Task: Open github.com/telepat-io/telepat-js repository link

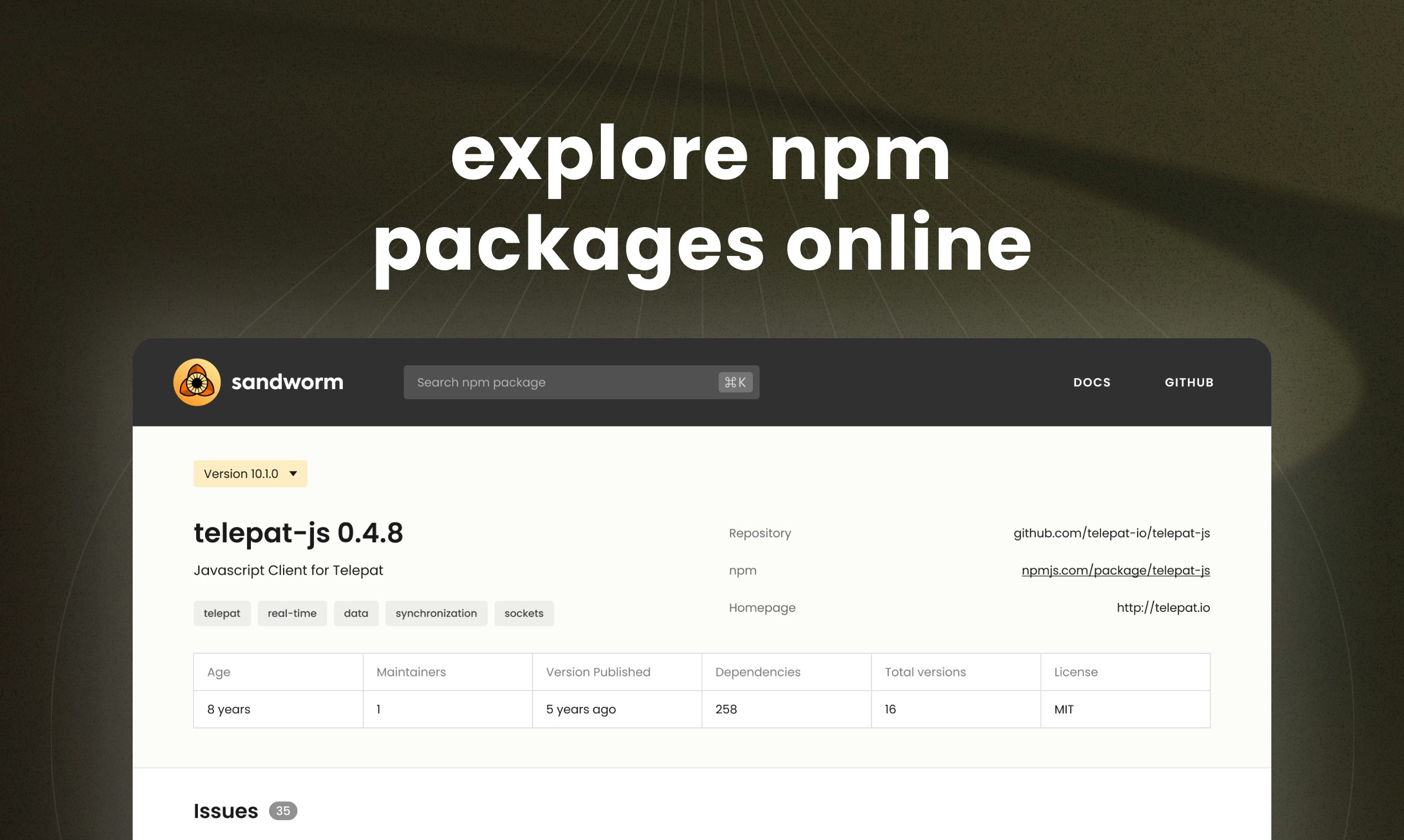Action: point(1111,533)
